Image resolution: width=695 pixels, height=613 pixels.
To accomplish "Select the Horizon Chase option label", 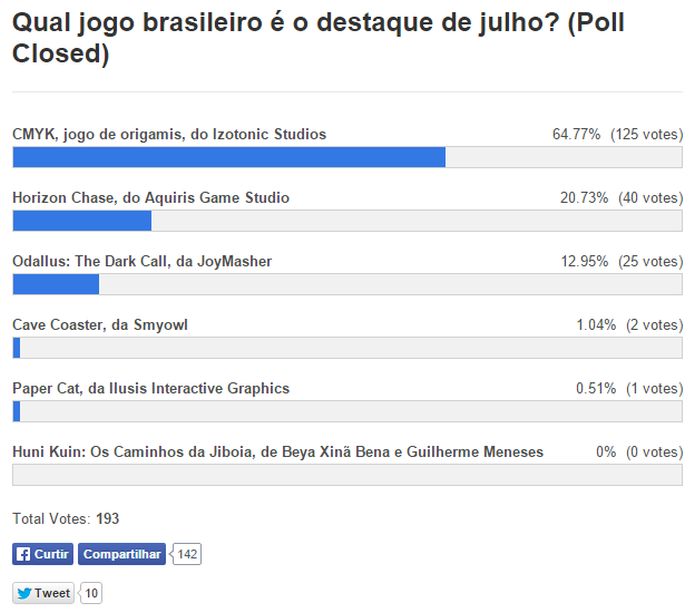I will pyautogui.click(x=151, y=198).
